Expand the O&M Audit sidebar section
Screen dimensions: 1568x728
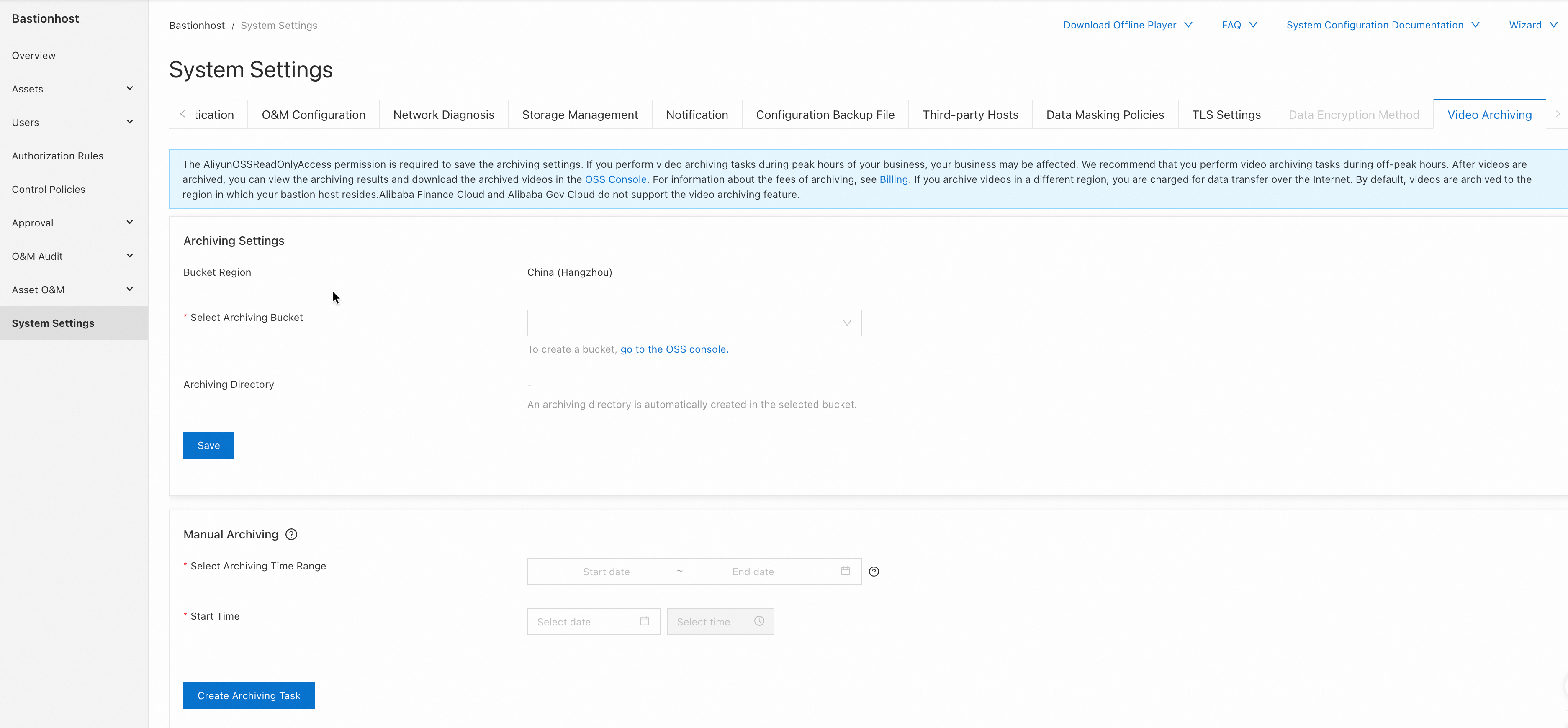click(x=73, y=256)
